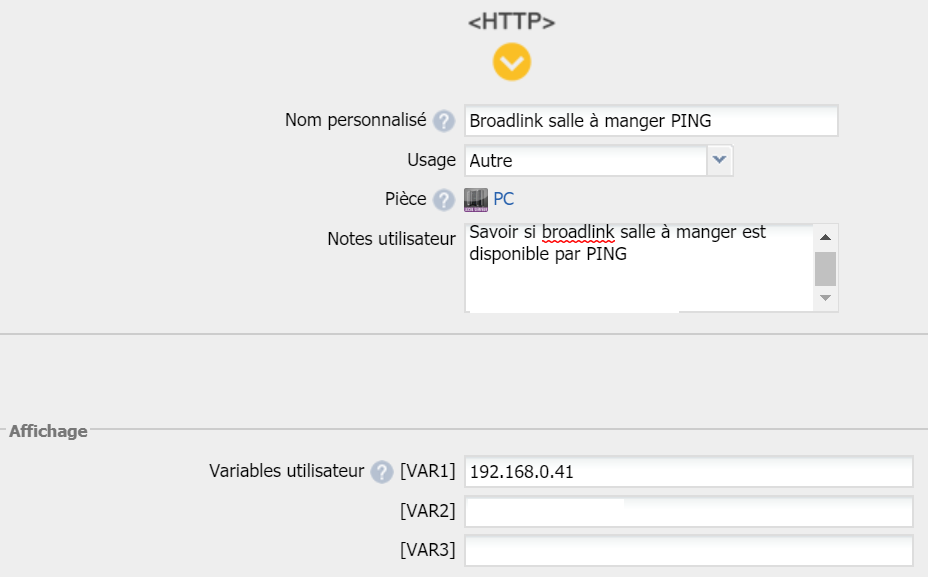928x577 pixels.
Task: Click the room picture icon next to PC
Action: pos(476,200)
